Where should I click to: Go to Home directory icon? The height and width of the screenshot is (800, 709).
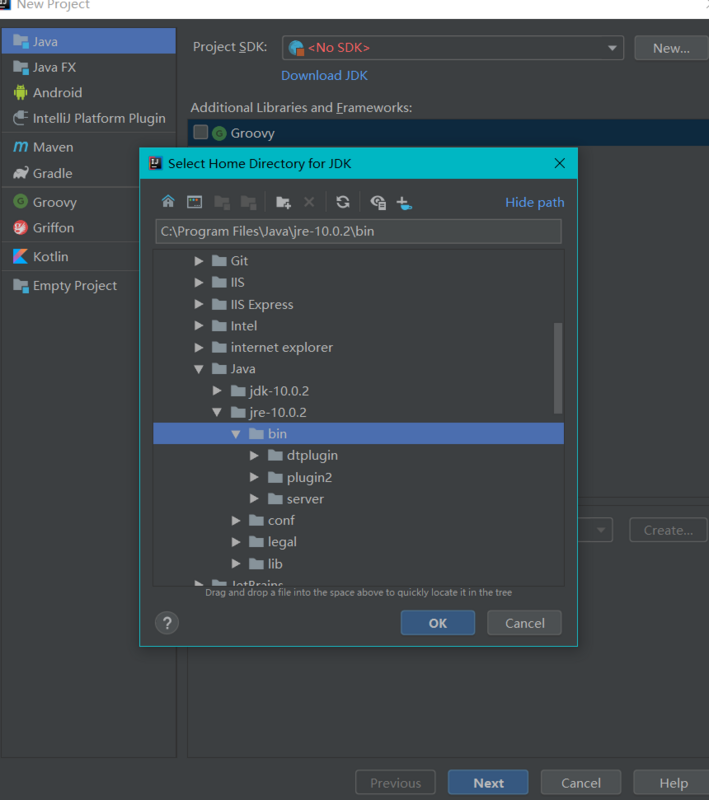168,202
